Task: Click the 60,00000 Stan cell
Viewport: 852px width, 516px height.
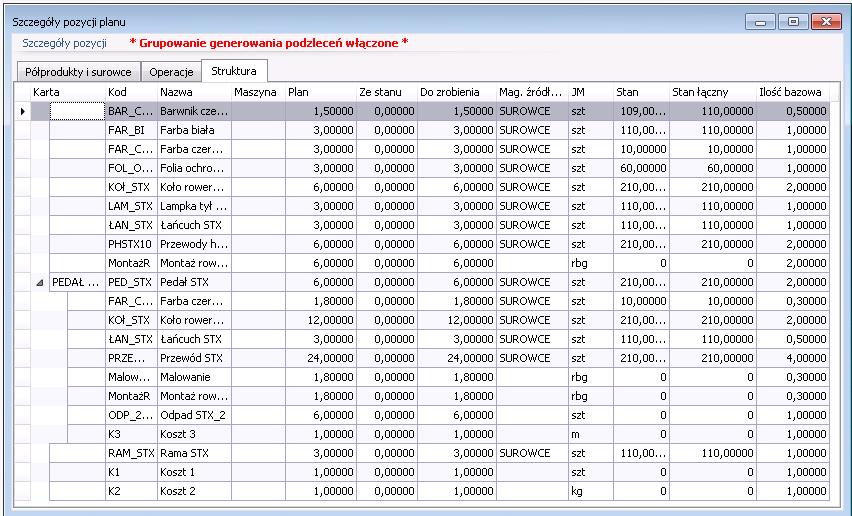Action: click(641, 168)
